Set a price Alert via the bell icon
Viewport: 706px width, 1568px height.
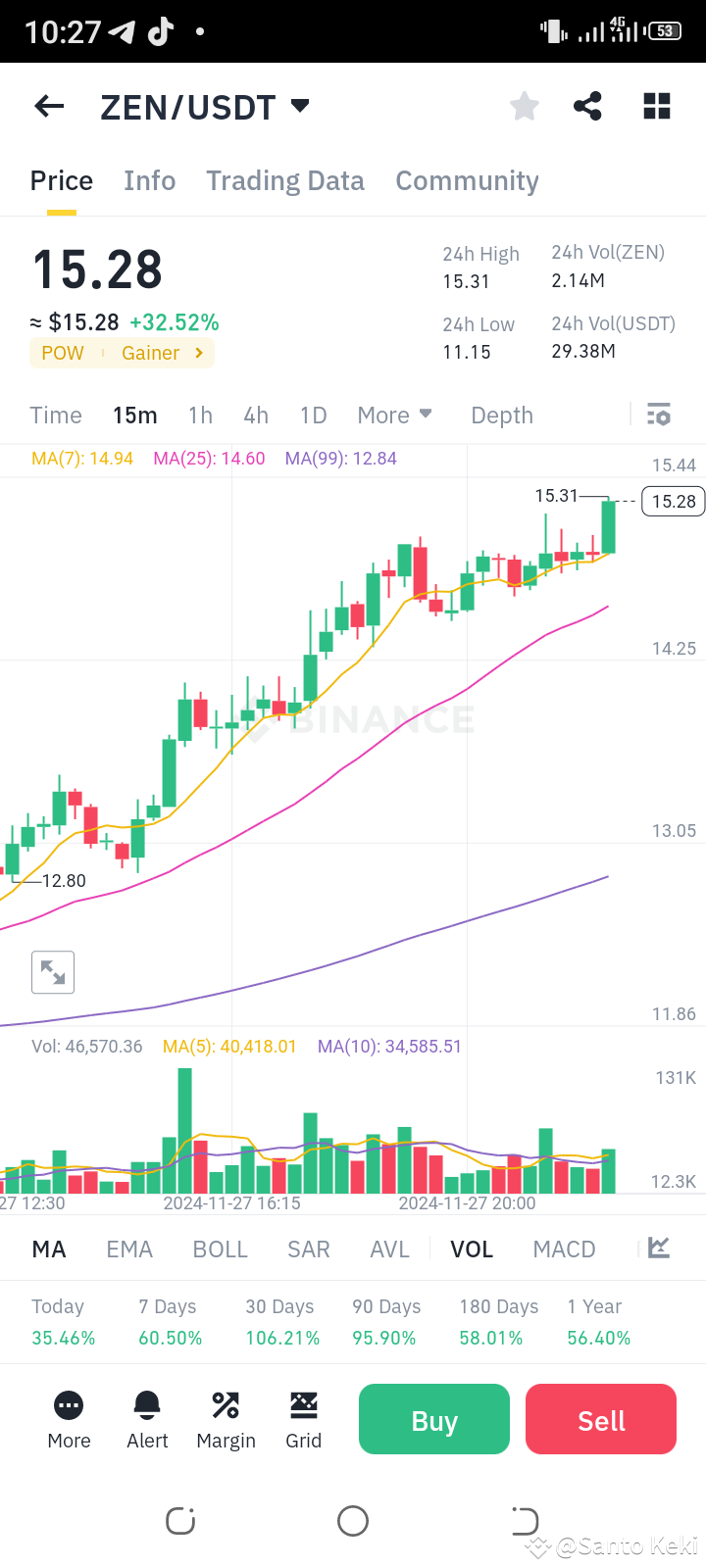tap(146, 1418)
